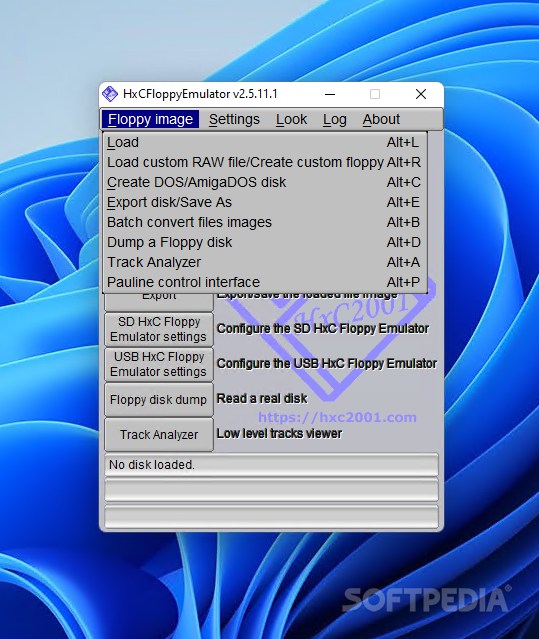Click the HxCFloppyEmulator title bar icon
Viewport: 539px width, 639px height.
point(110,94)
